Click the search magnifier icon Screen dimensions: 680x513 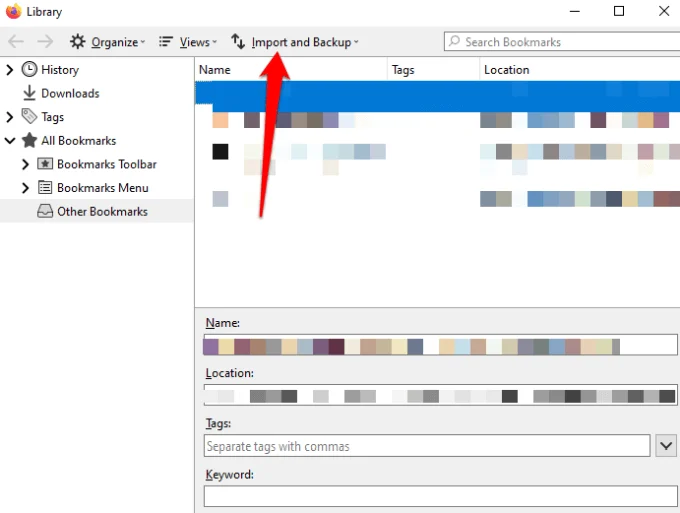click(x=454, y=41)
